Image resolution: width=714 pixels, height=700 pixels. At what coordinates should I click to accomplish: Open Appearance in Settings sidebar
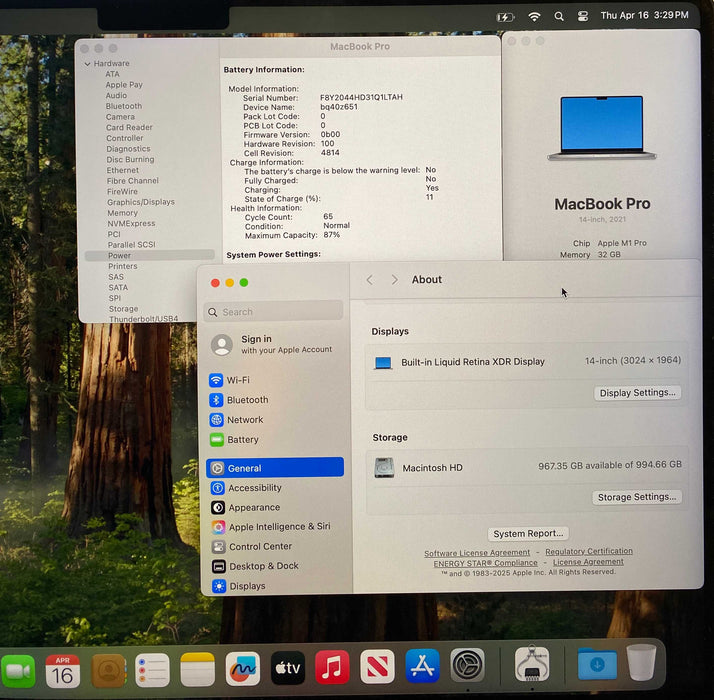pos(275,507)
